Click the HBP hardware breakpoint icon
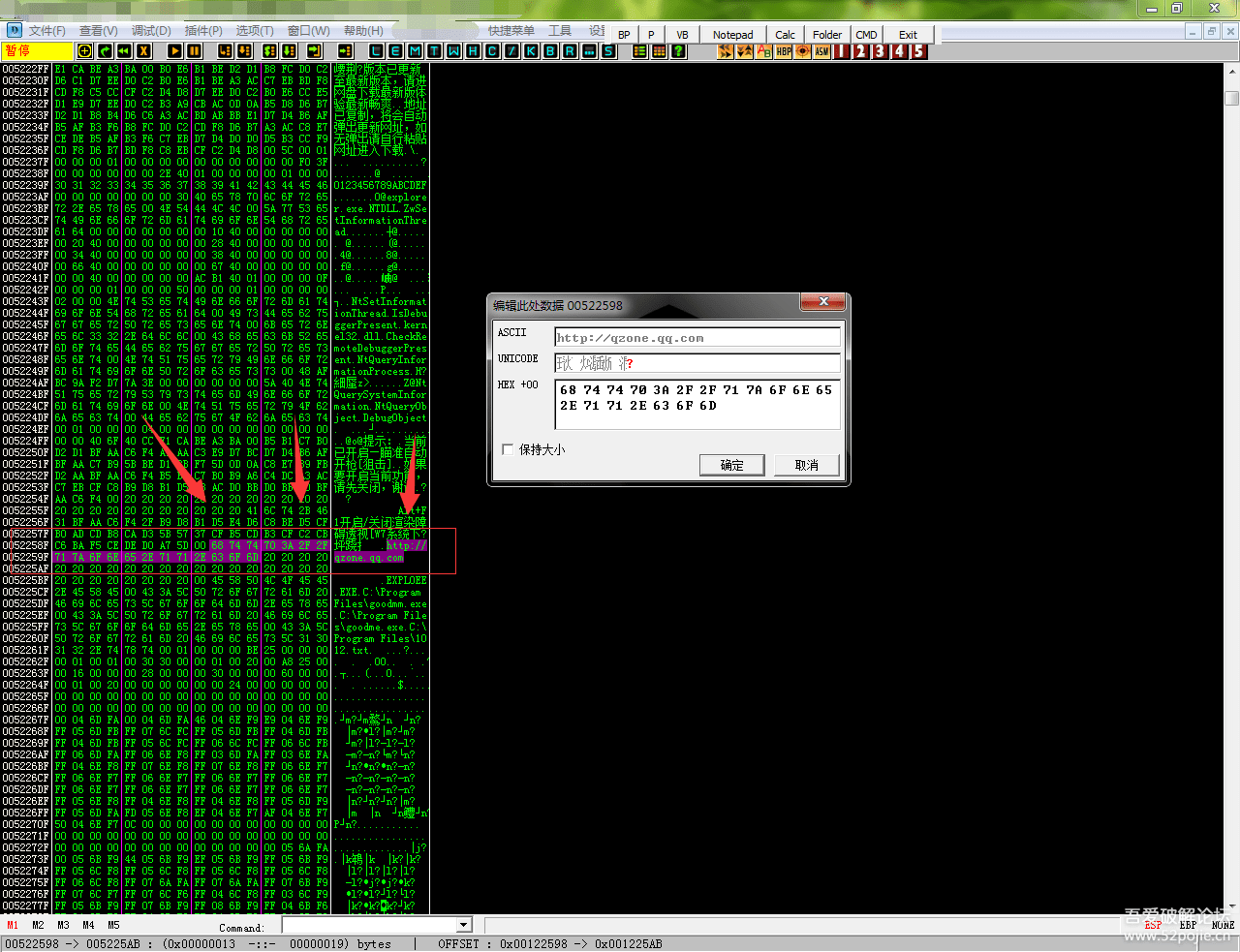 click(784, 51)
